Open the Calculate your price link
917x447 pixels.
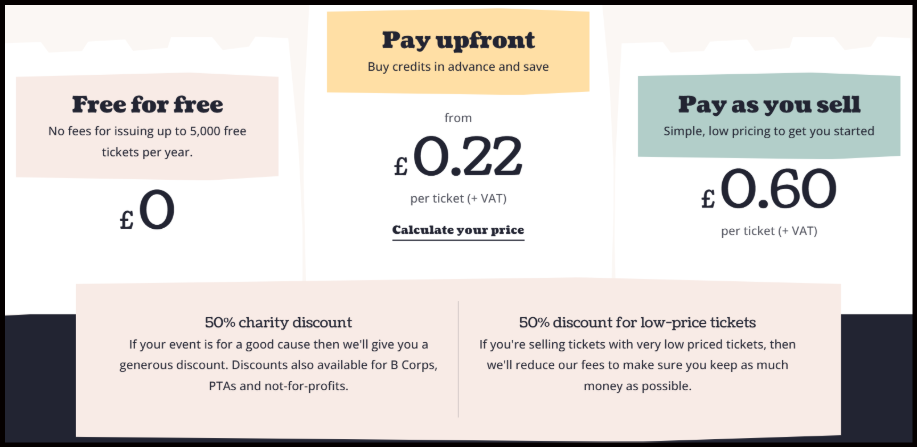coord(458,231)
